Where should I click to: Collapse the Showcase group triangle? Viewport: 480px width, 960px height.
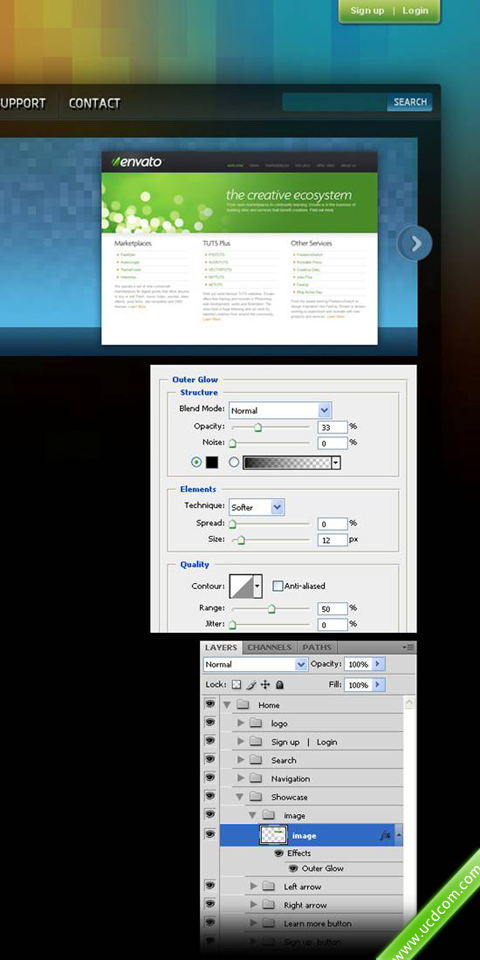tap(240, 797)
